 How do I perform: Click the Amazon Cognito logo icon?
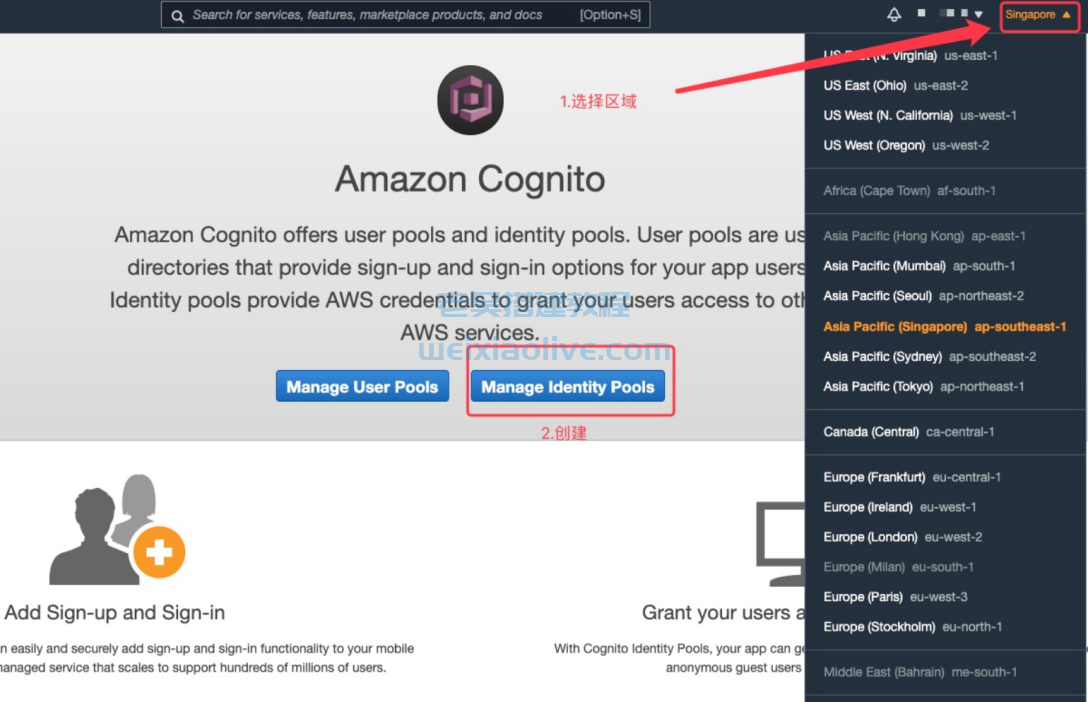tap(470, 100)
